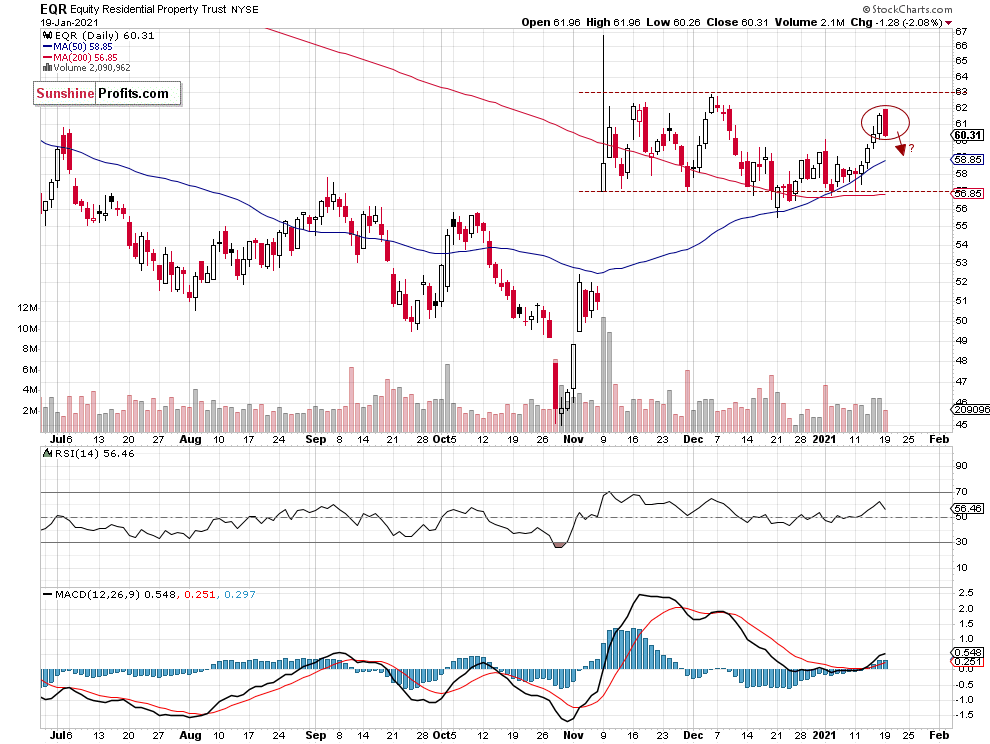Screen dimensions: 990x744
Task: Click the 'MA(200) 56.85' legend entry
Action: [x=85, y=57]
